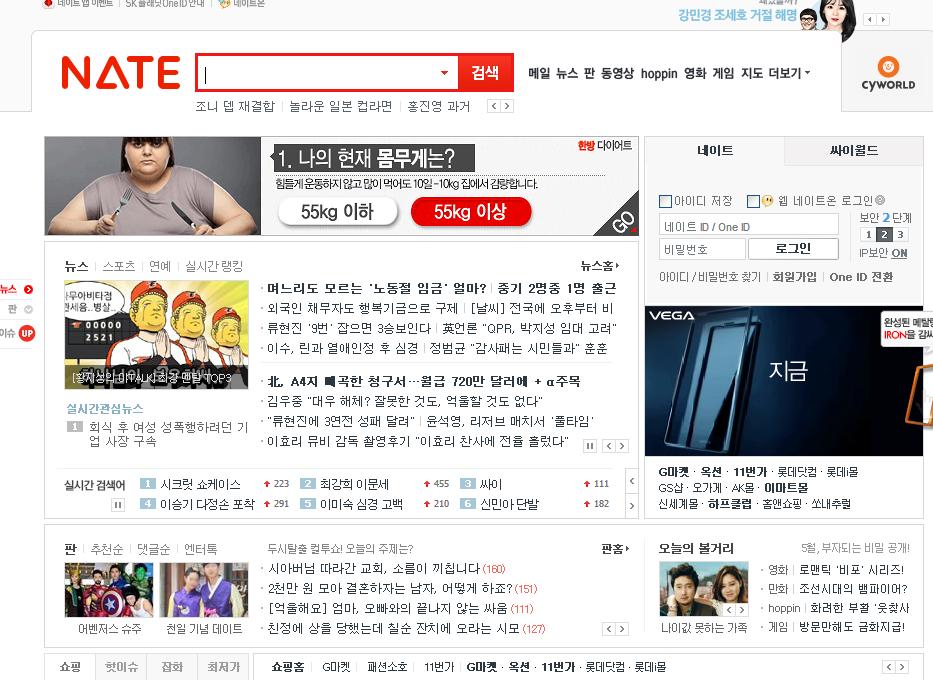Set security level to 2
This screenshot has height=699, width=933.
click(x=884, y=234)
